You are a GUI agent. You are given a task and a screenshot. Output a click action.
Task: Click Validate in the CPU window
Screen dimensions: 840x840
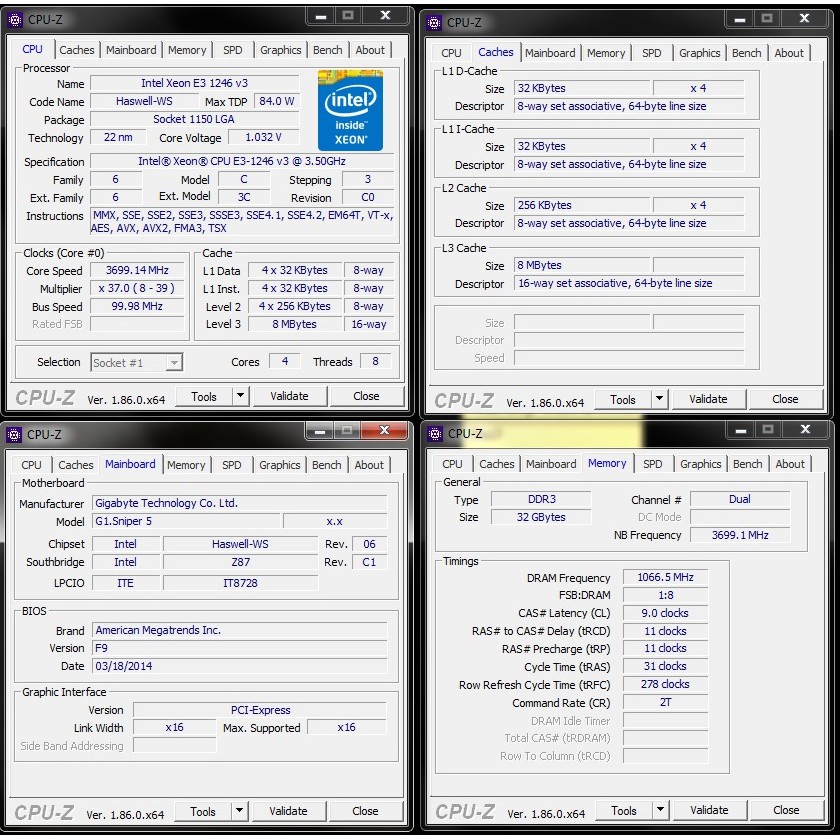pyautogui.click(x=289, y=396)
